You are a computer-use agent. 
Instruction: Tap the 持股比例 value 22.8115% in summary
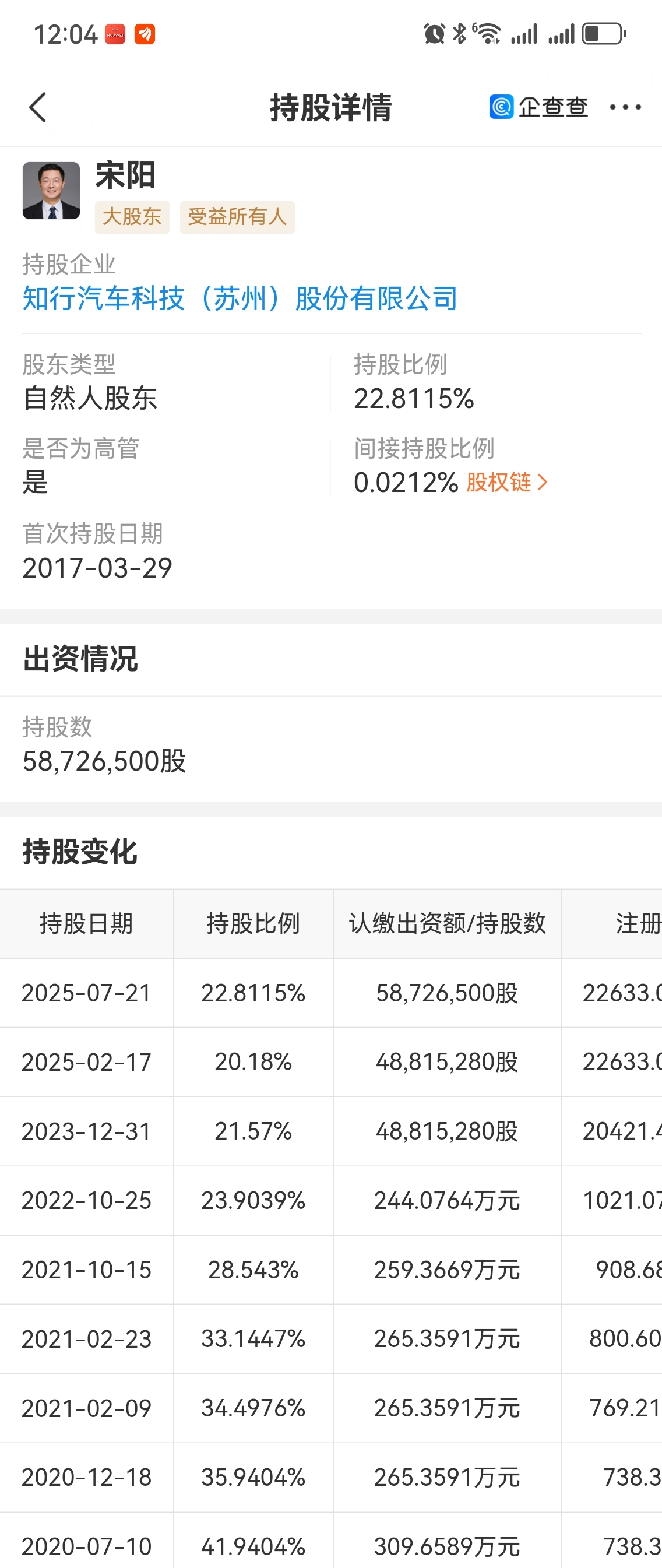click(414, 399)
